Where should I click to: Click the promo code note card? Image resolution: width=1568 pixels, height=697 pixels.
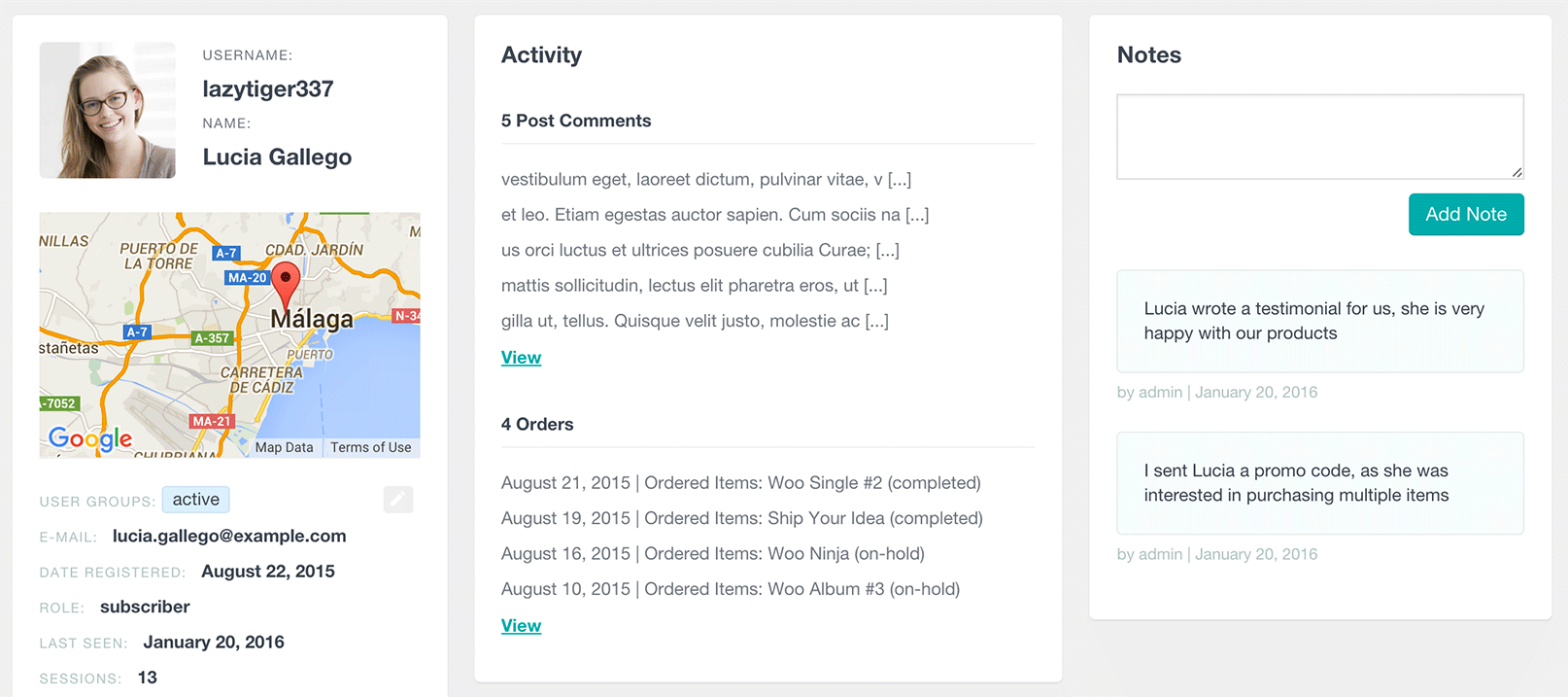click(1320, 483)
